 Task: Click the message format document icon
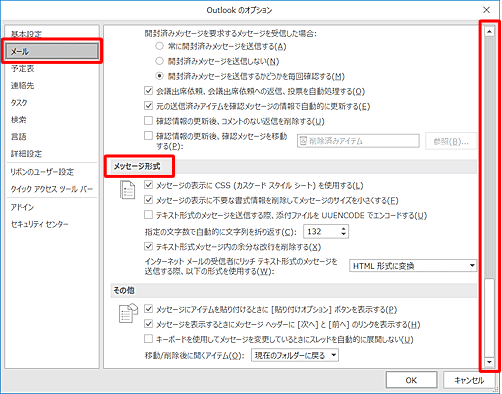(127, 190)
